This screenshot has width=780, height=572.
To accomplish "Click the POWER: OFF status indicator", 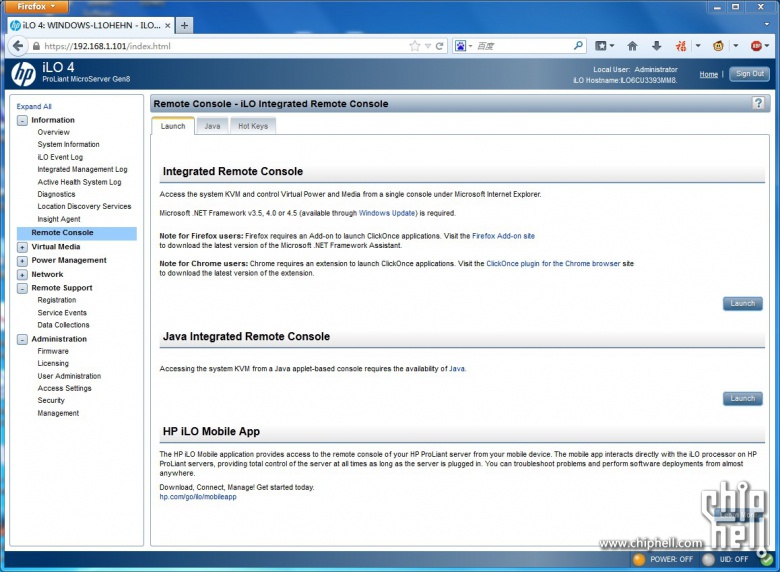I will [x=663, y=559].
